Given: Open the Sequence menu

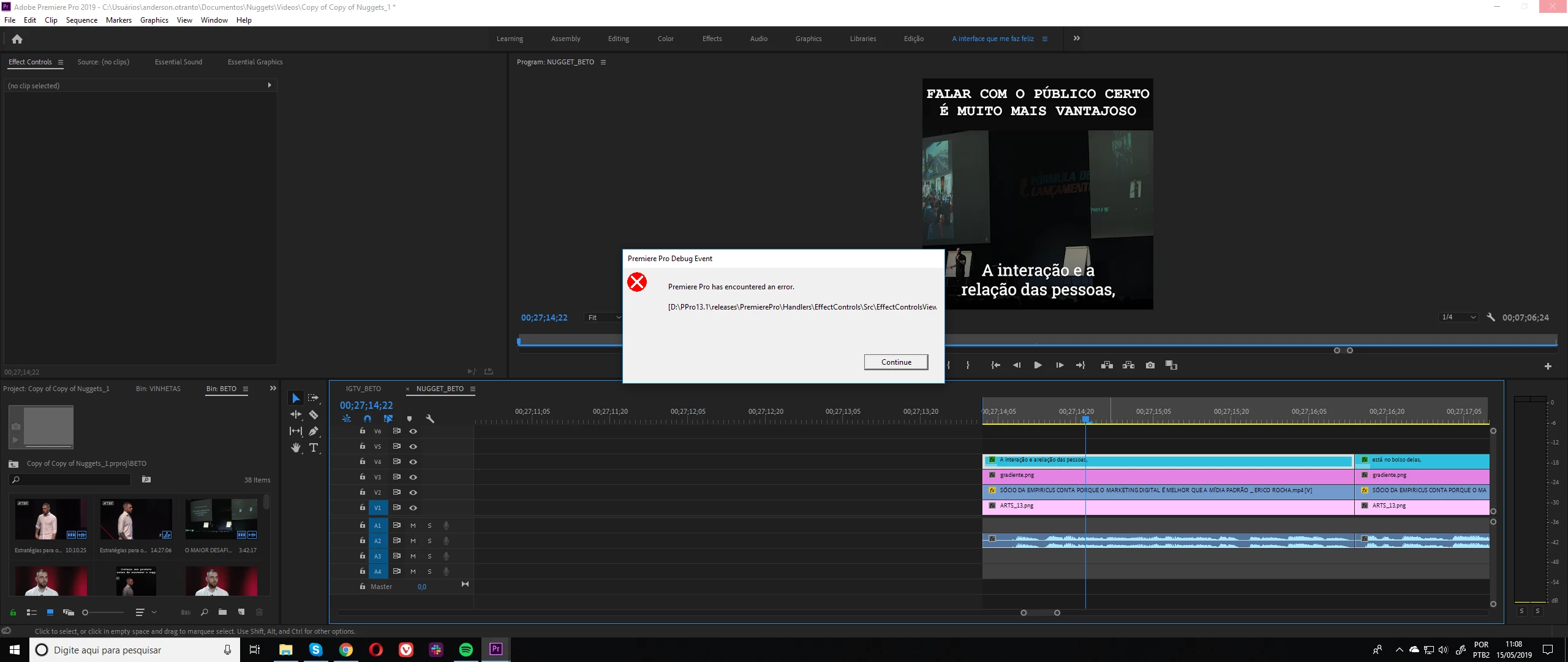Looking at the screenshot, I should click(x=81, y=20).
